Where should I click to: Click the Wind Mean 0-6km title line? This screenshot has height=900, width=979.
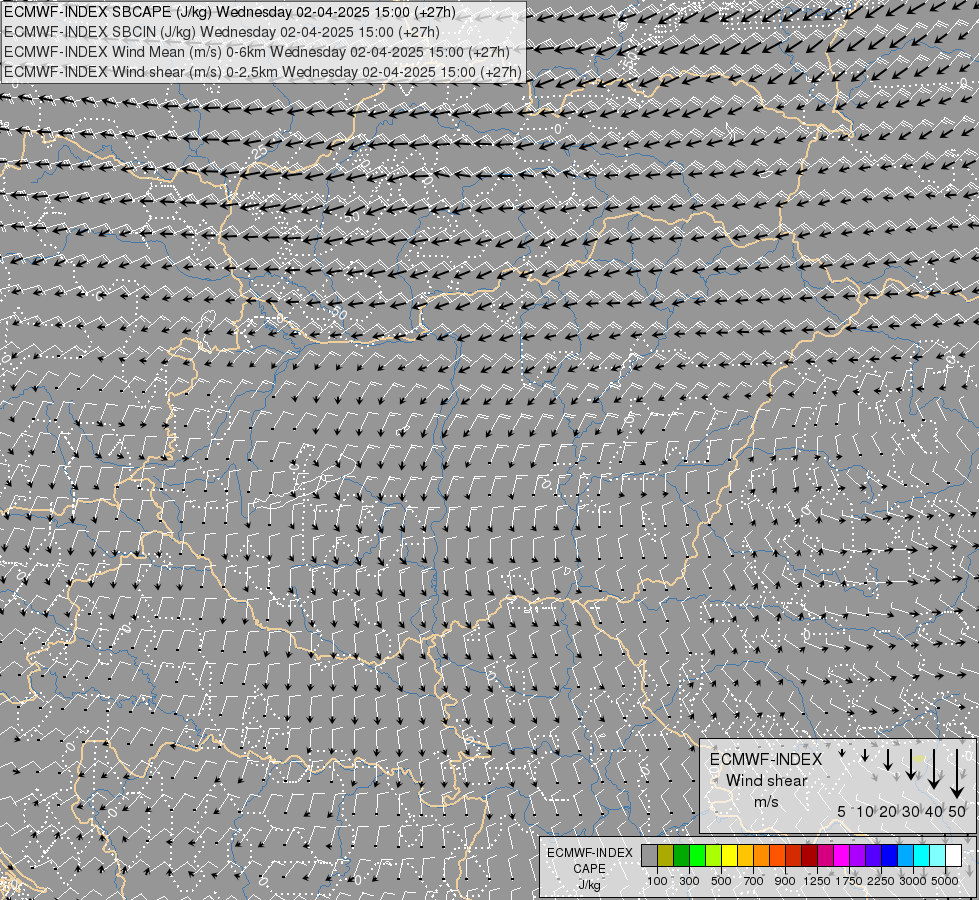click(257, 52)
